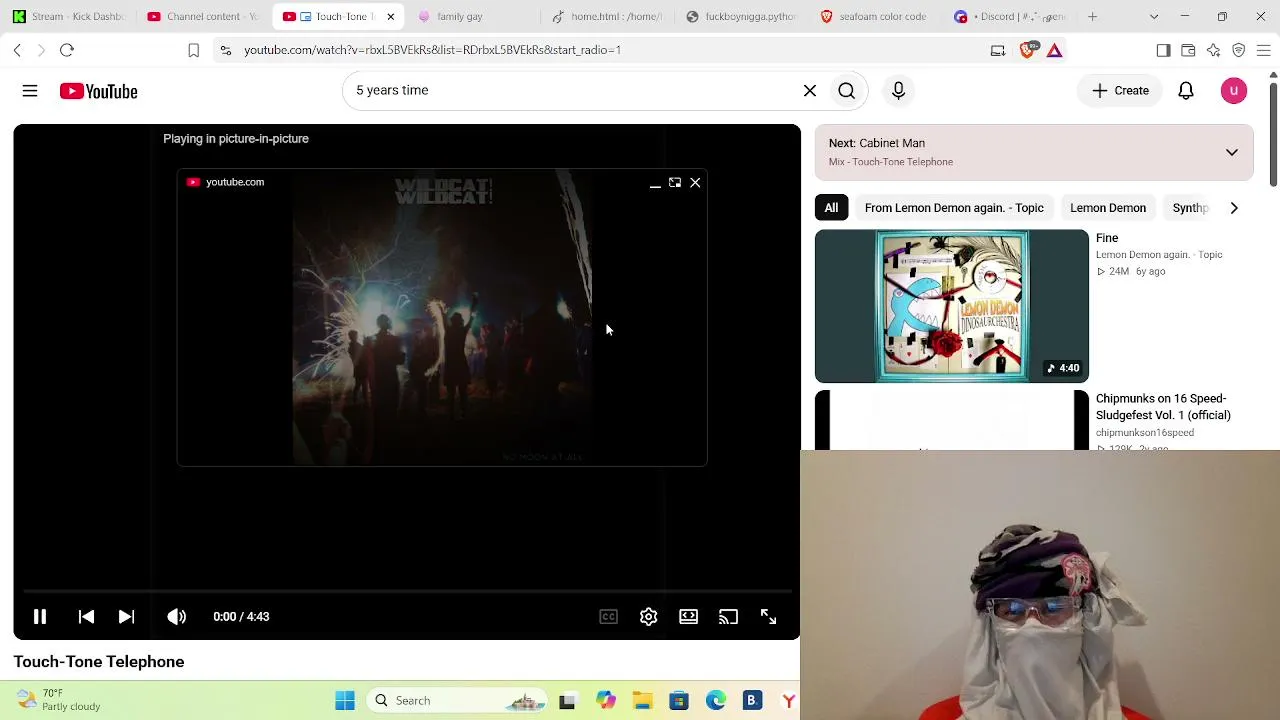Open File Explorer from taskbar
Screen dimensions: 1280x720
pos(642,701)
